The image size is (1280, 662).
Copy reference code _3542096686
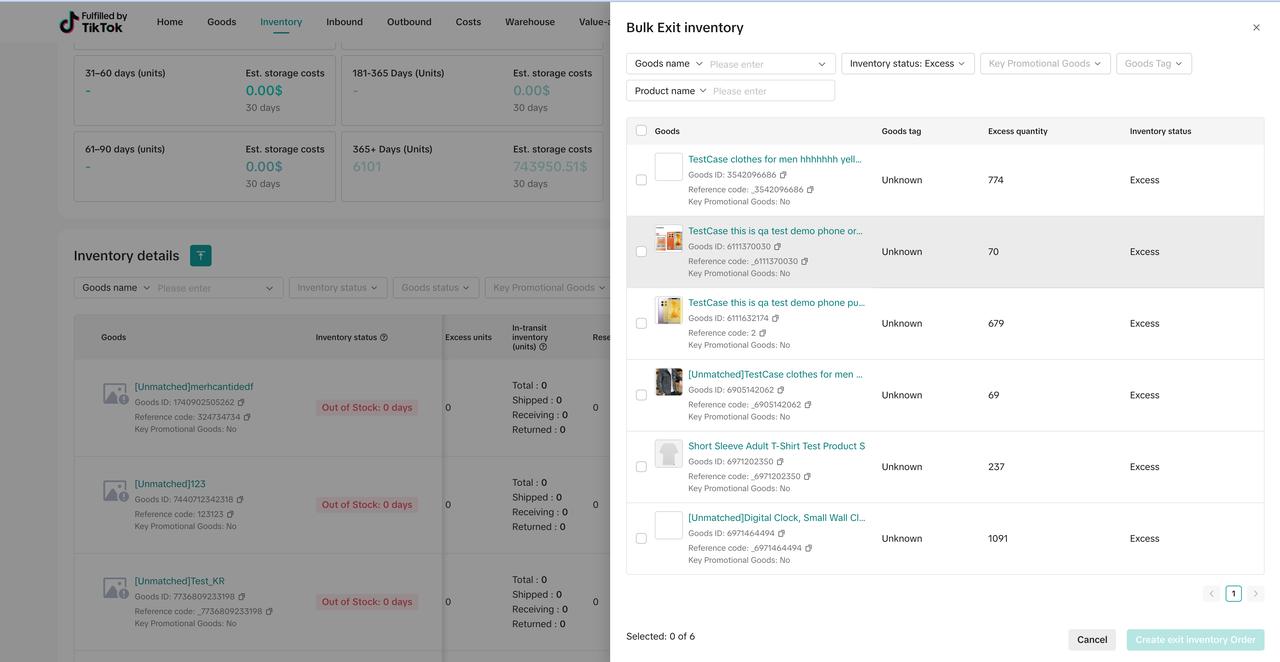pos(810,190)
